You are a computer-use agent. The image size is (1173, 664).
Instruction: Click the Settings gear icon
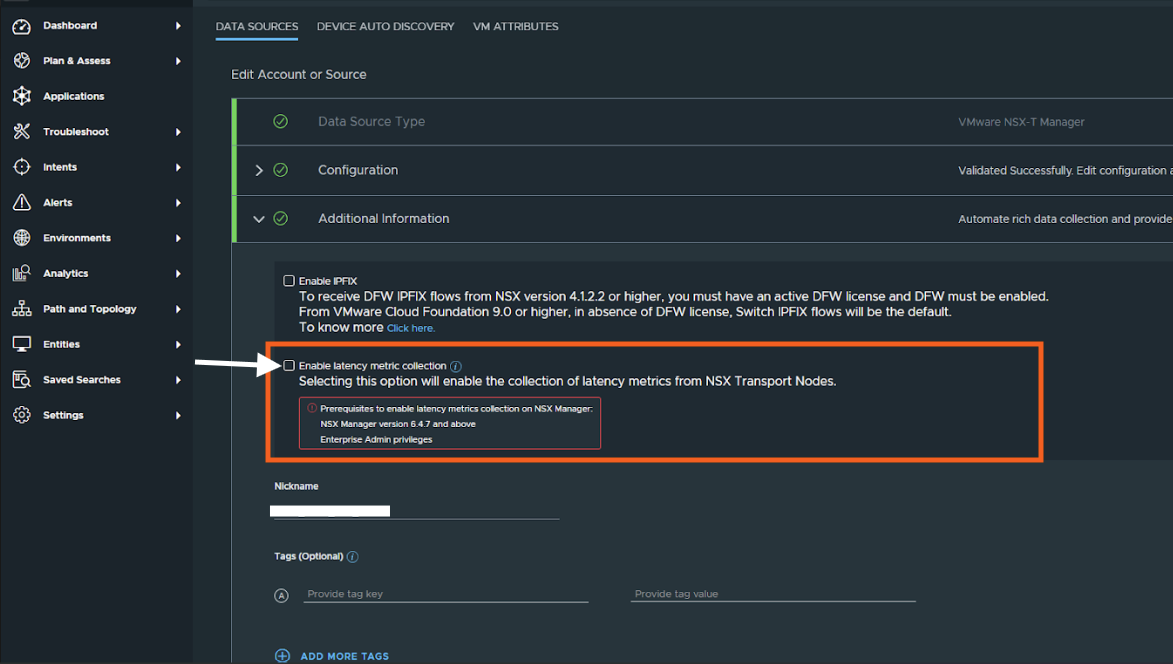(22, 415)
